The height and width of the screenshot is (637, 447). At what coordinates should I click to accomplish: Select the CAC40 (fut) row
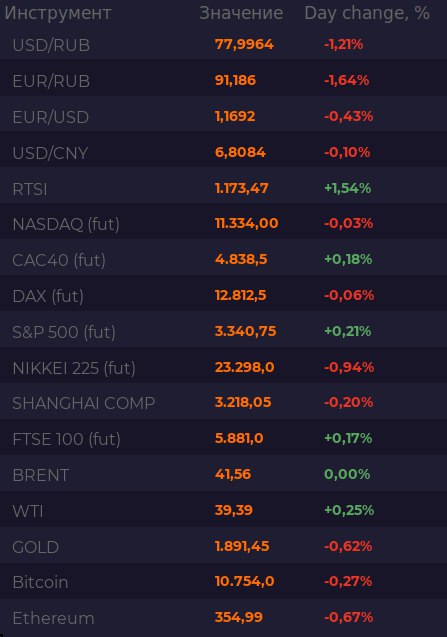224,259
